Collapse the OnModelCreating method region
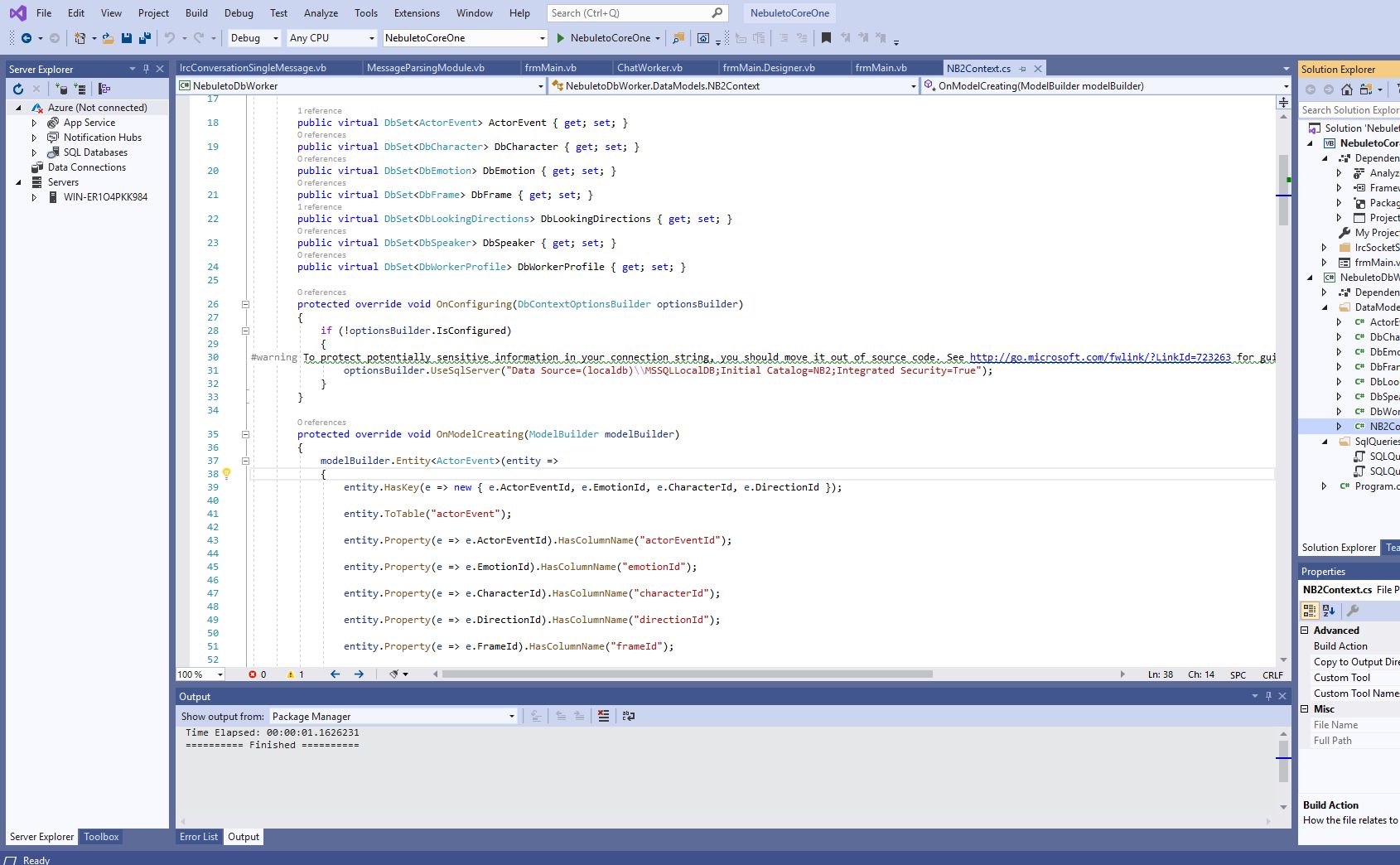The image size is (1400, 865). click(x=245, y=434)
